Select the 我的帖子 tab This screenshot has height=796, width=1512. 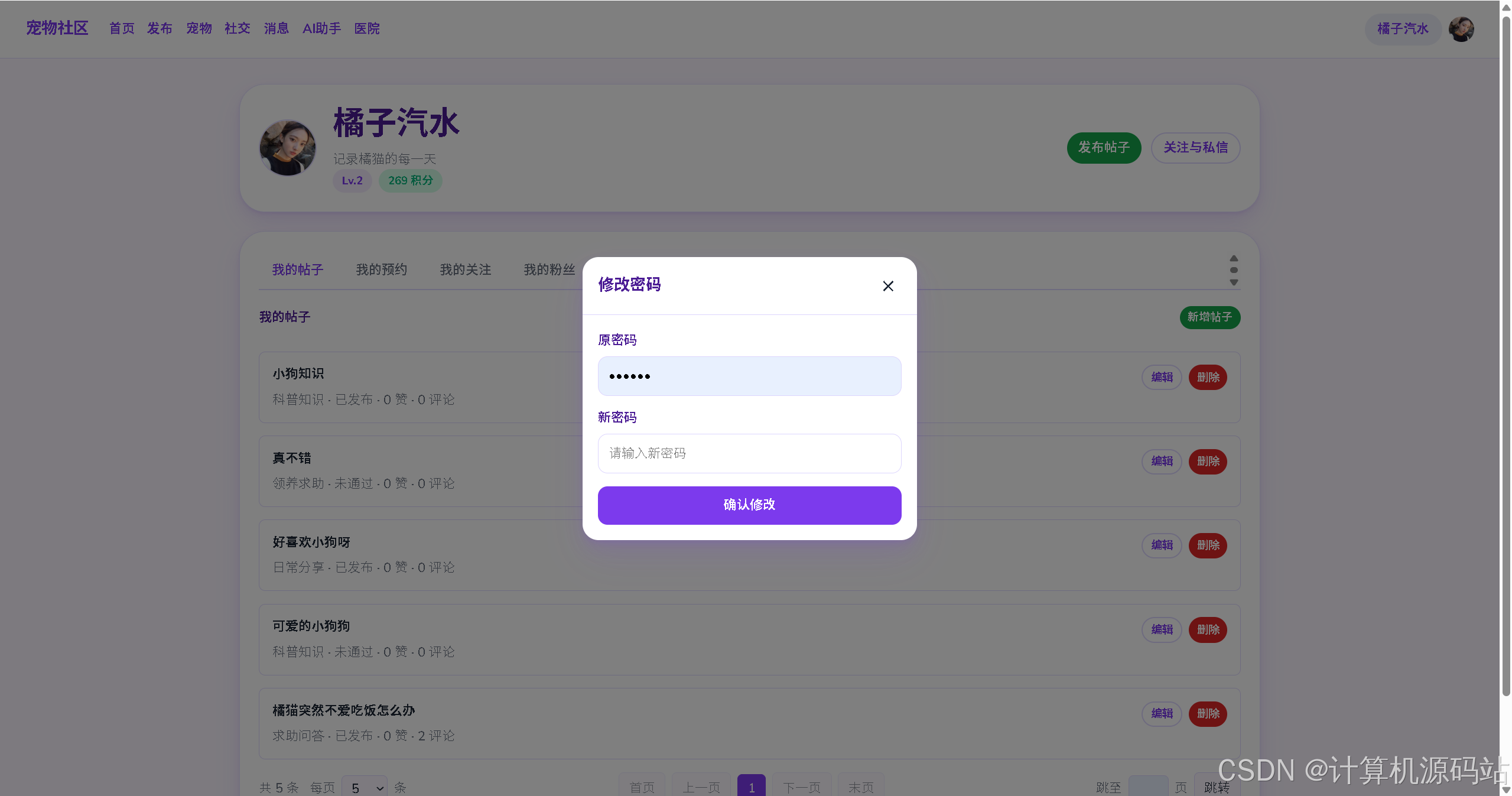pos(297,270)
